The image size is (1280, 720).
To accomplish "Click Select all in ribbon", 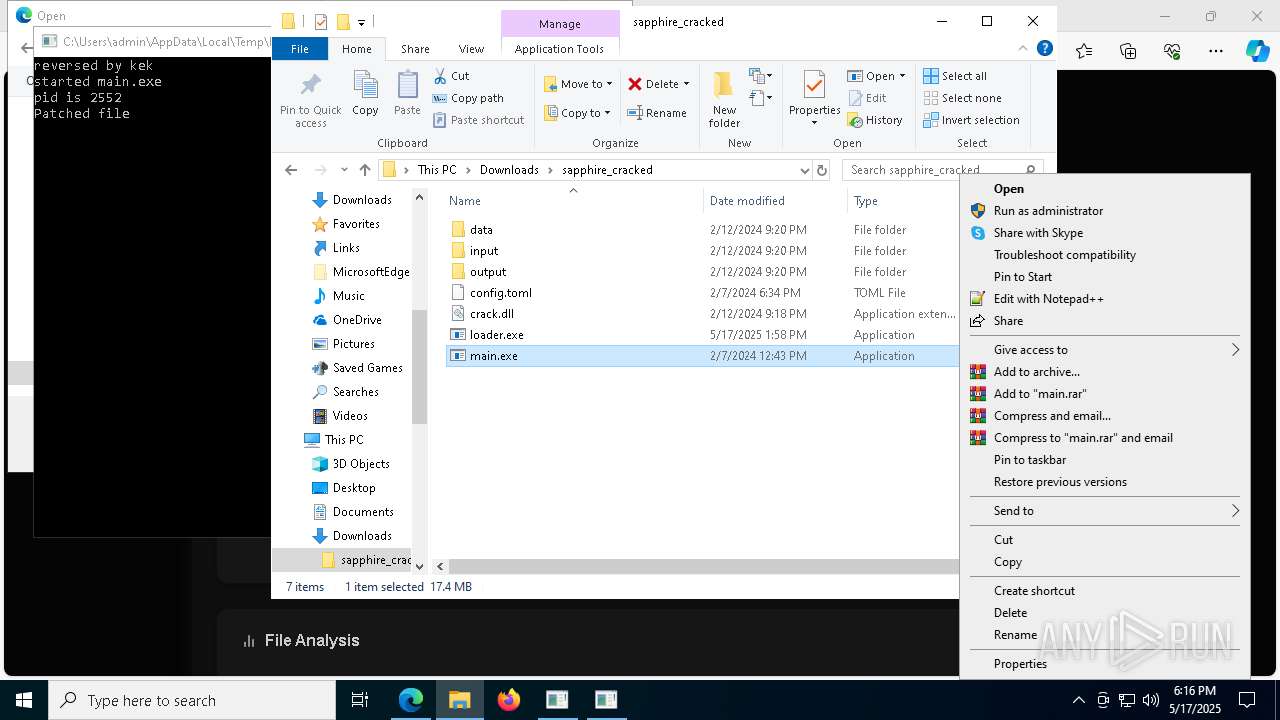I will (x=955, y=76).
